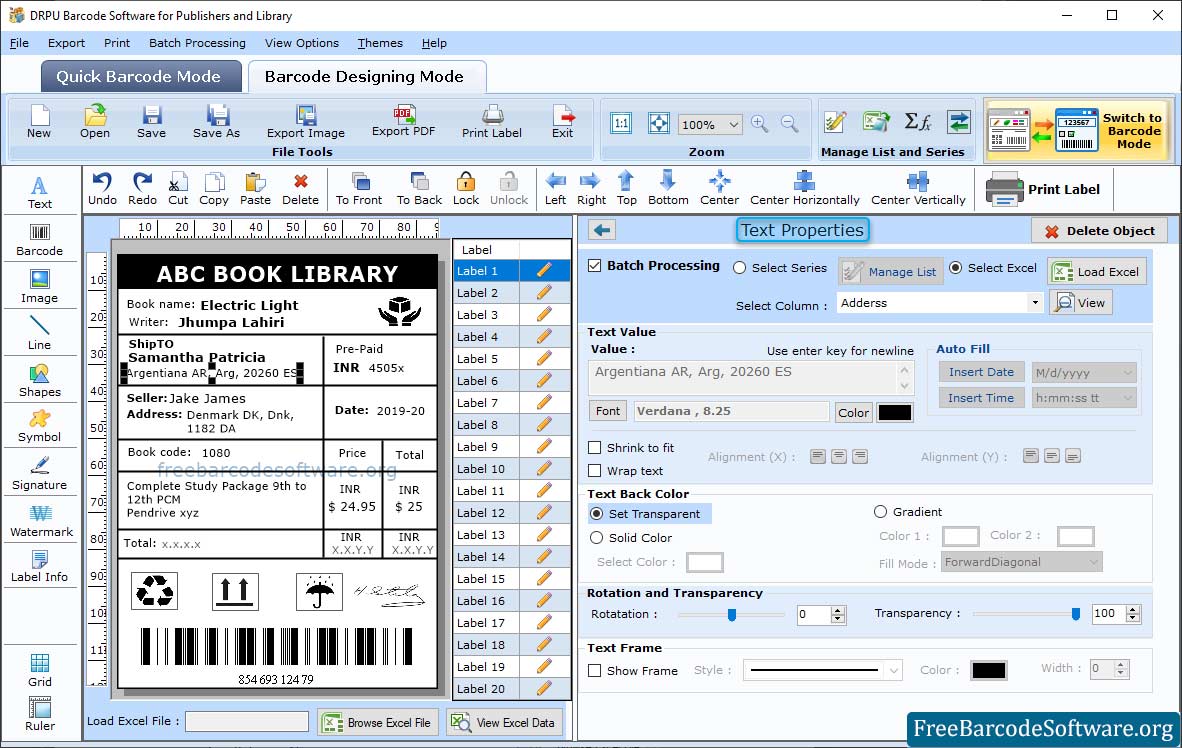Click the Manage List button
This screenshot has height=748, width=1182.
(x=890, y=271)
